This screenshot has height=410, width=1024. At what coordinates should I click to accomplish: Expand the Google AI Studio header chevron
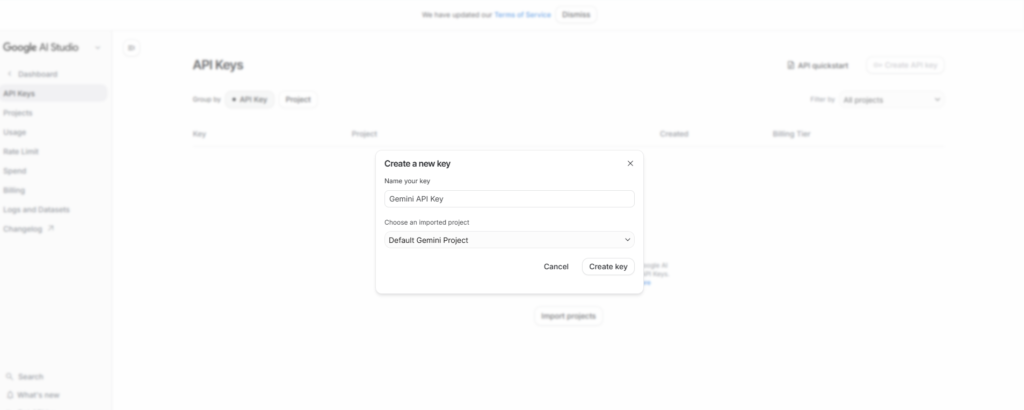[97, 47]
